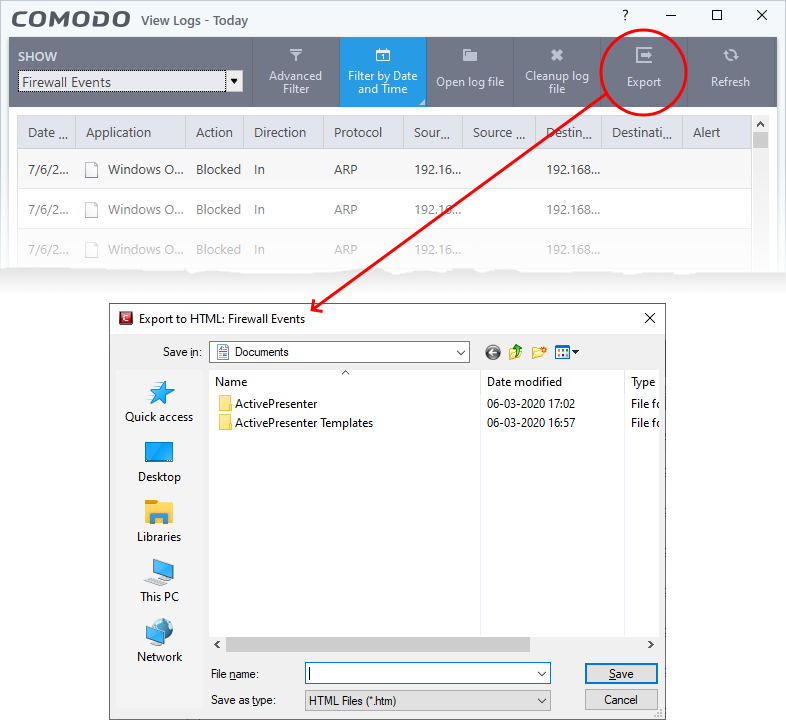Viewport: 786px width, 721px height.
Task: Select Filter by Date and Time
Action: click(x=382, y=71)
